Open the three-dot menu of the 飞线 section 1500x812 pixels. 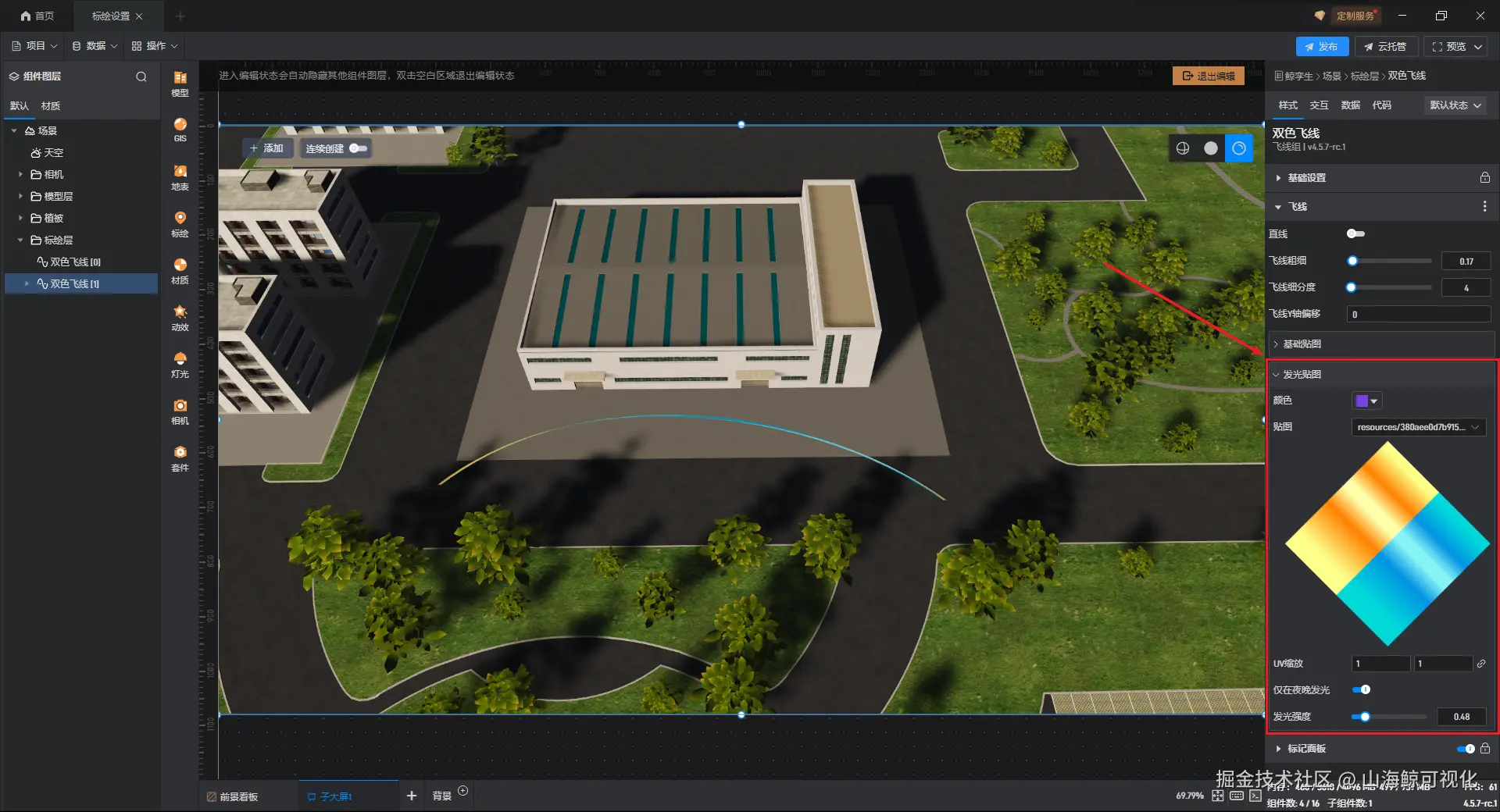pyautogui.click(x=1484, y=206)
